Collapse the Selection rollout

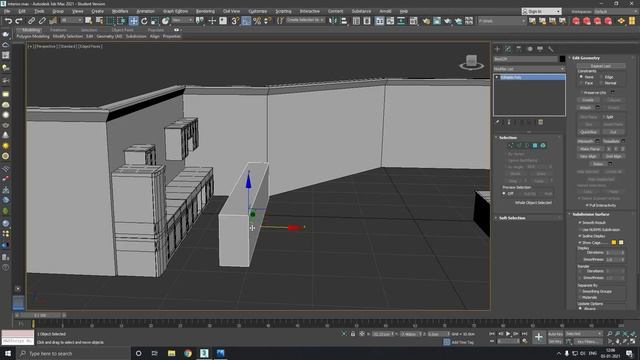[508, 138]
